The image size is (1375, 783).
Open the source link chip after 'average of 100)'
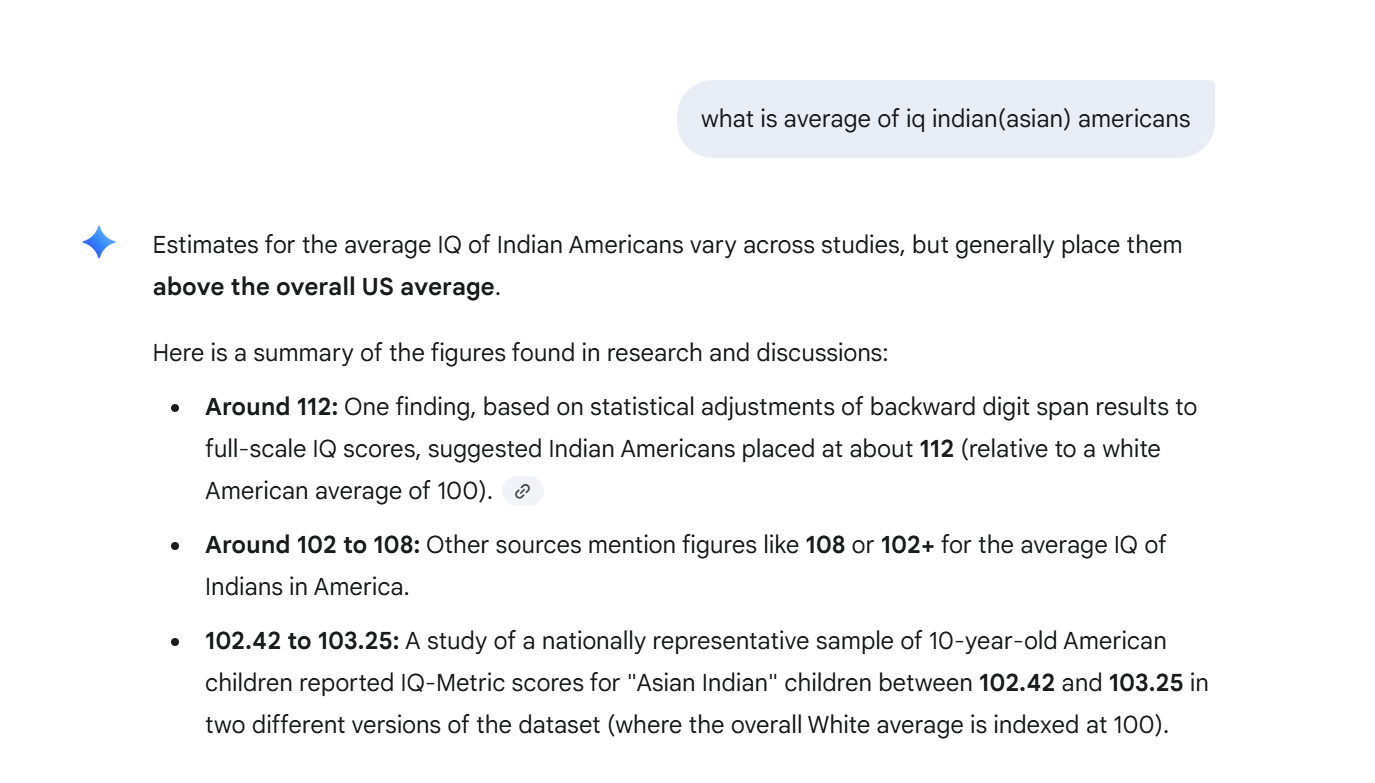pos(522,491)
